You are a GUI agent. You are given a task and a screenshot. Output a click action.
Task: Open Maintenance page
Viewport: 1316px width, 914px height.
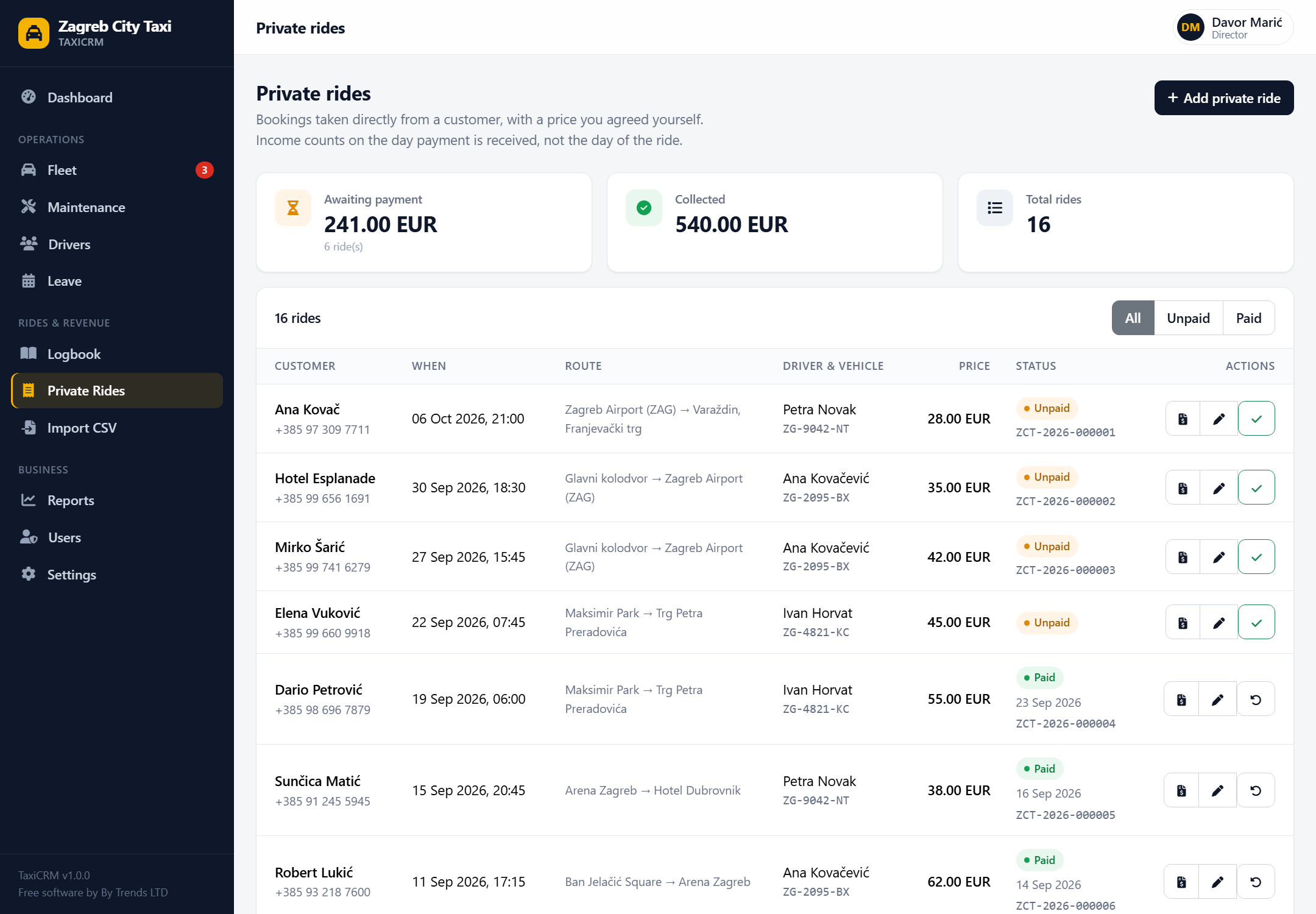tap(117, 207)
